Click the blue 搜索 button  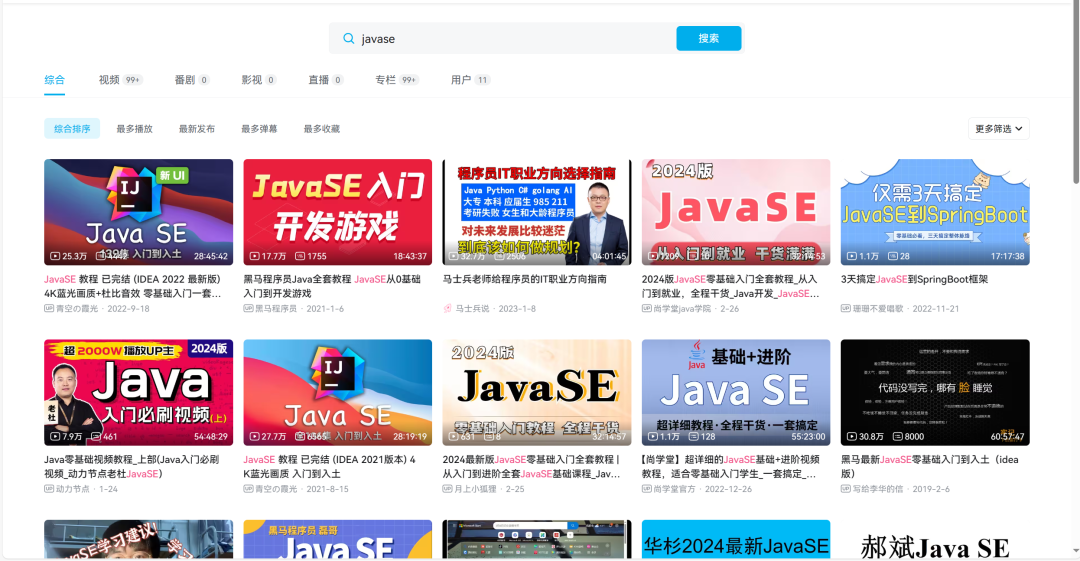(x=708, y=39)
